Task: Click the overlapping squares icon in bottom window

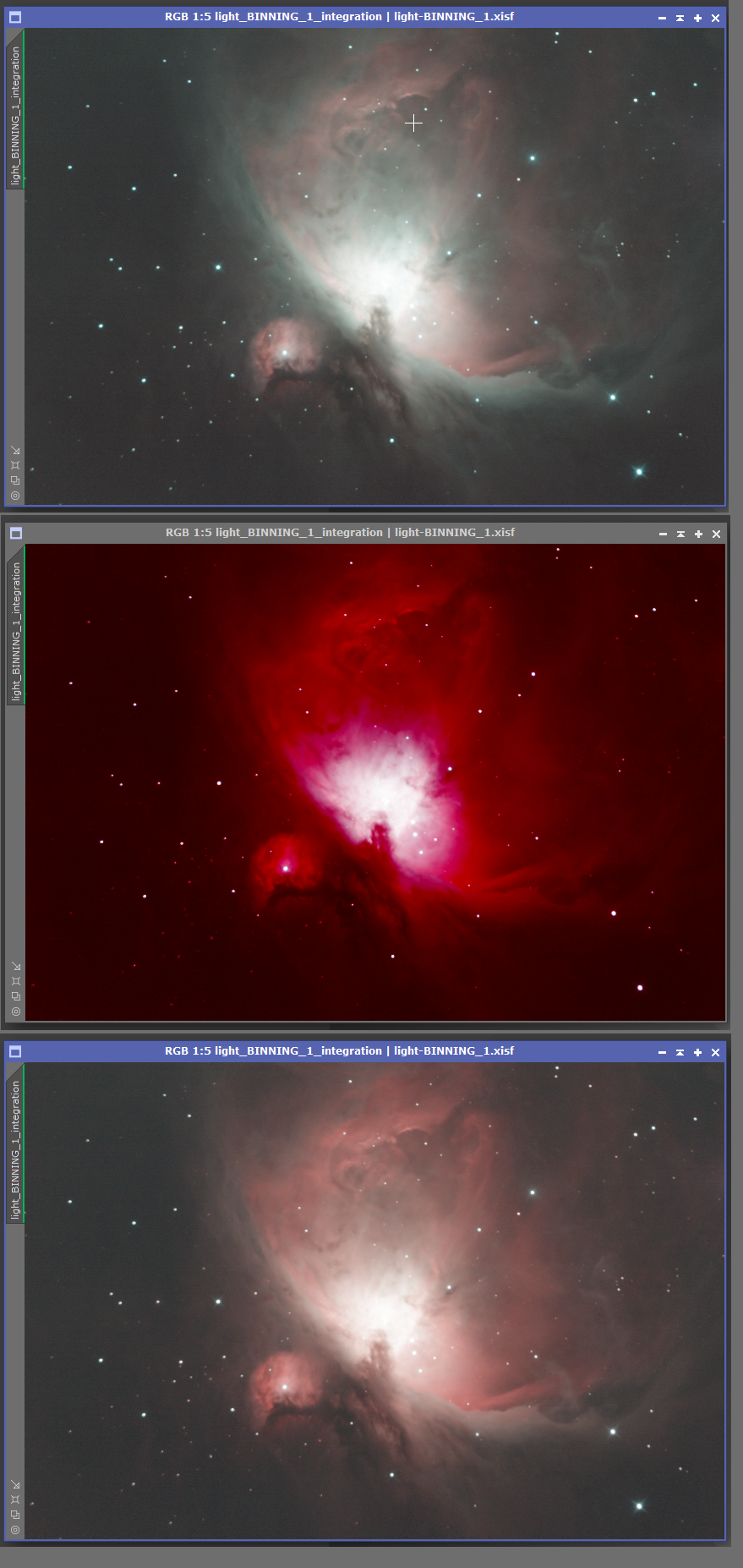Action: (x=15, y=1515)
